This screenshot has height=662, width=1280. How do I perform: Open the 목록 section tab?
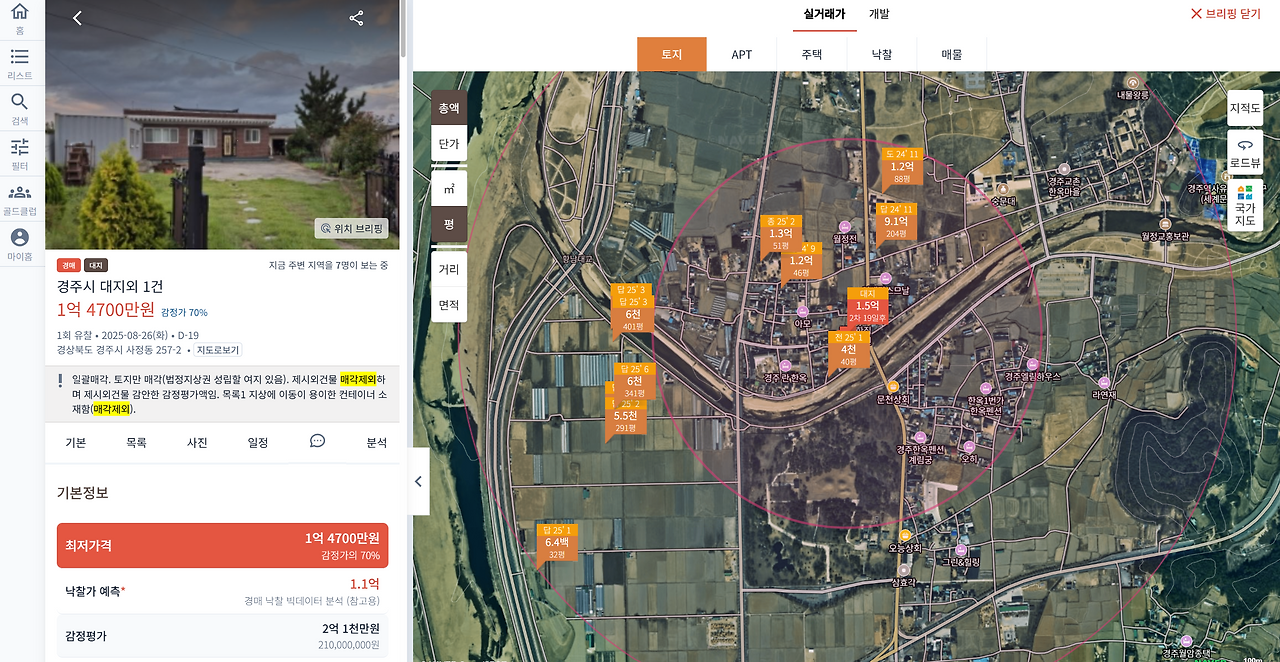(x=136, y=442)
